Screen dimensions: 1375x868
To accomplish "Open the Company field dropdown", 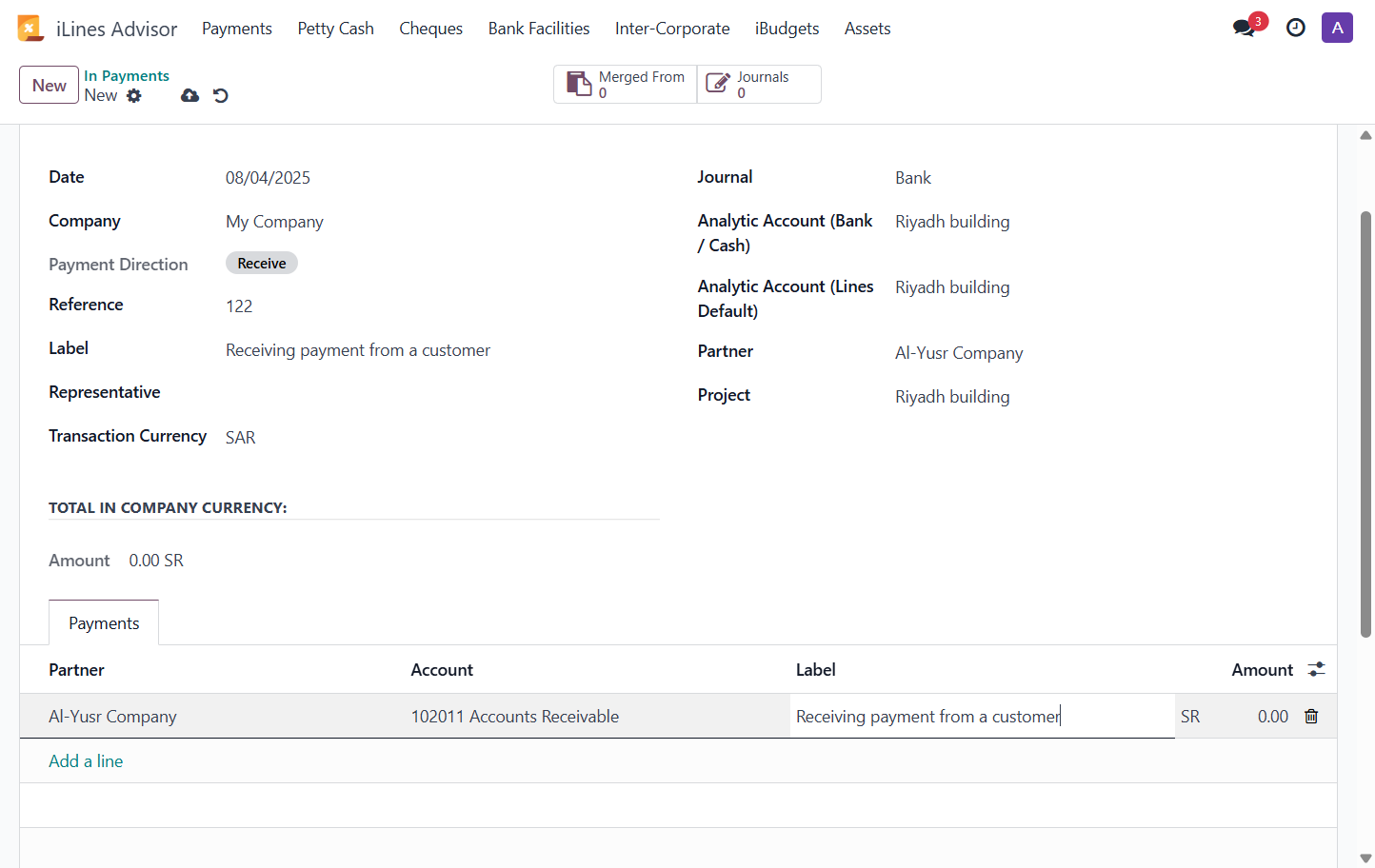I will (x=442, y=222).
